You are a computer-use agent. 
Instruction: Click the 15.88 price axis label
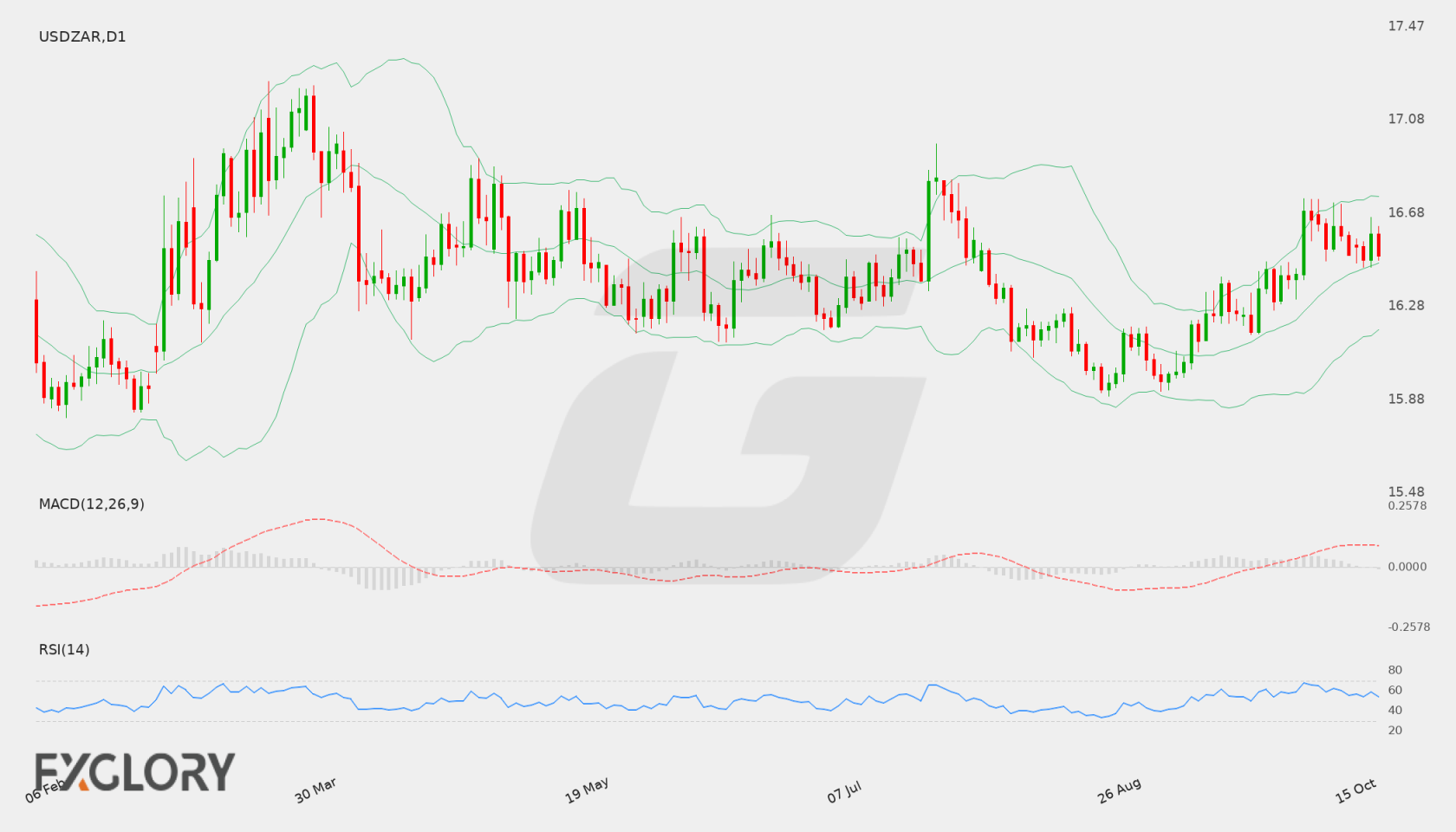tap(1406, 399)
